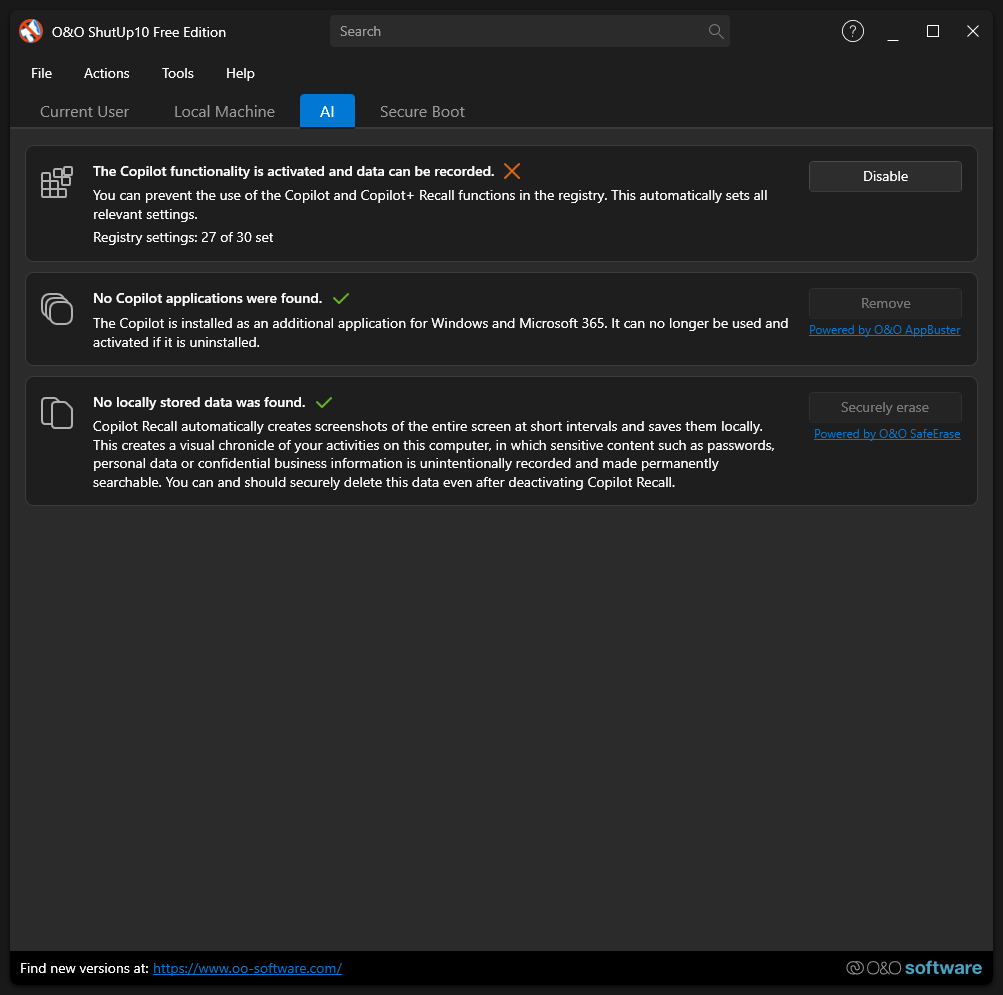Screen dimensions: 1003x995
Task: Click 'No locally stored data was found.' heading
Action: 199,402
